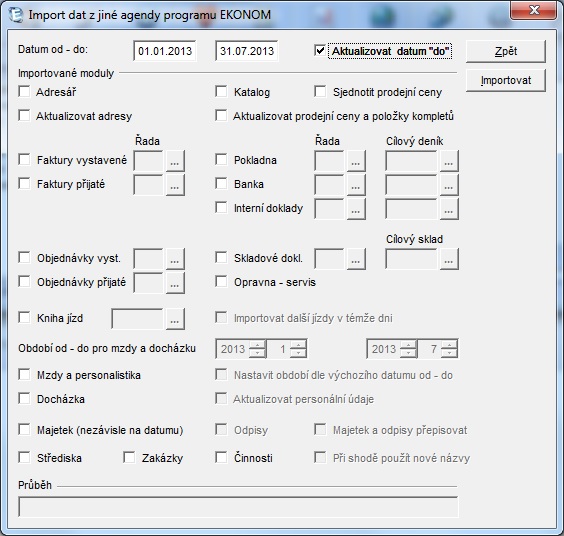
Task: Open Cílový deník browse for Interní doklady
Action: pos(449,209)
